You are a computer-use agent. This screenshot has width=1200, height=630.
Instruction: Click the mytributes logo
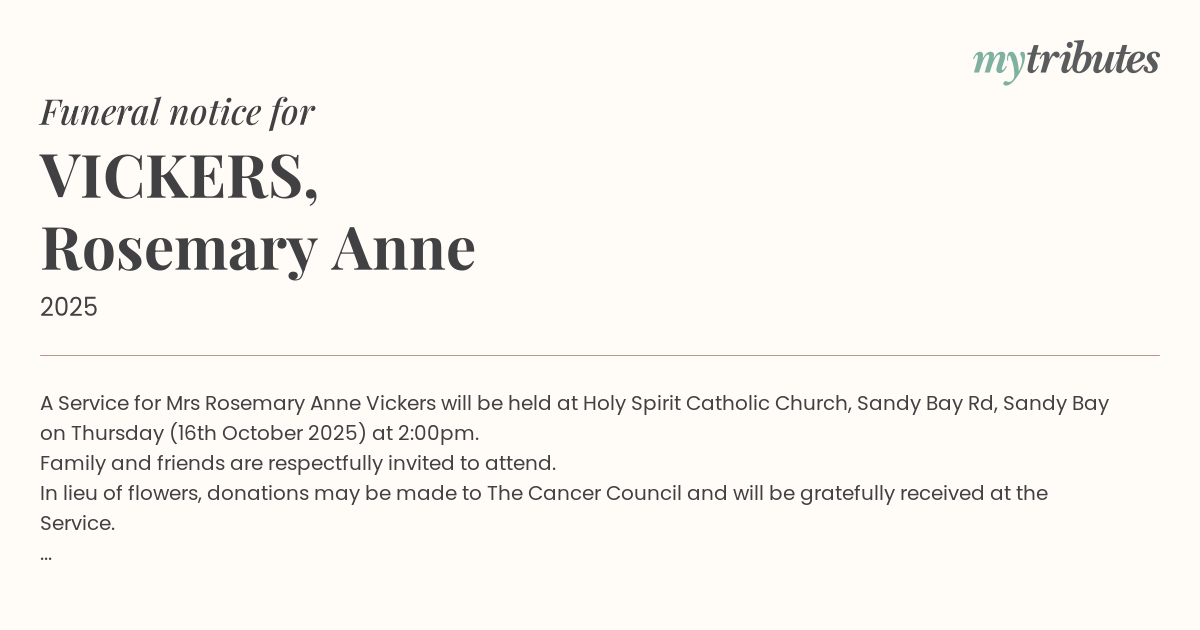1066,60
